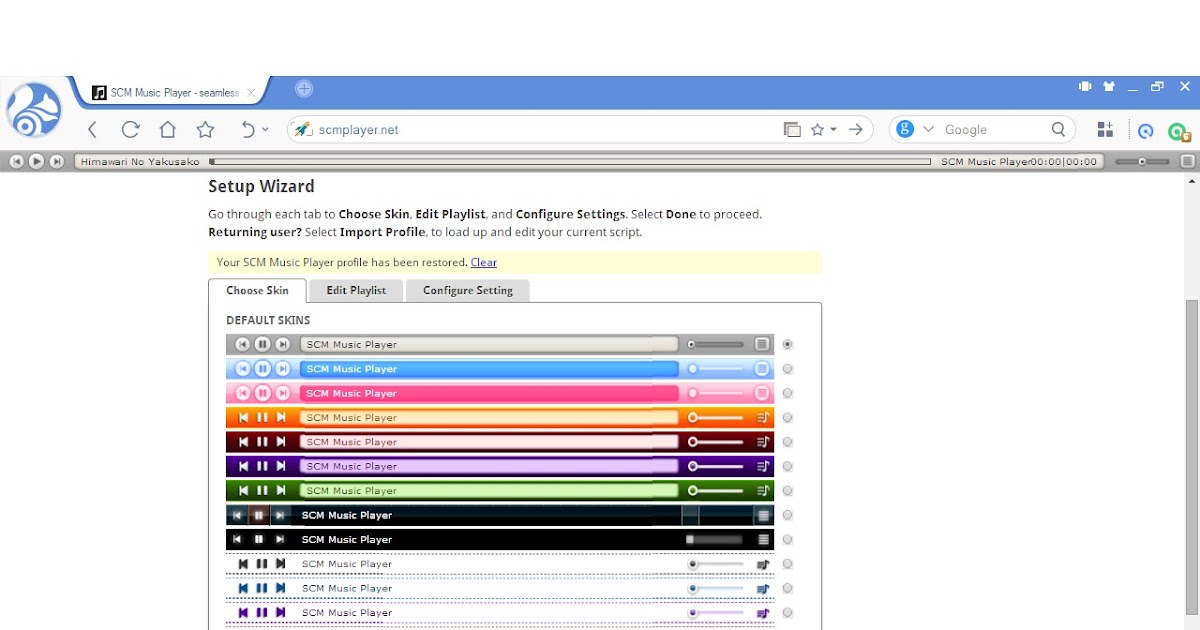1200x630 pixels.
Task: Click pause on the gray skin preview
Action: point(262,344)
